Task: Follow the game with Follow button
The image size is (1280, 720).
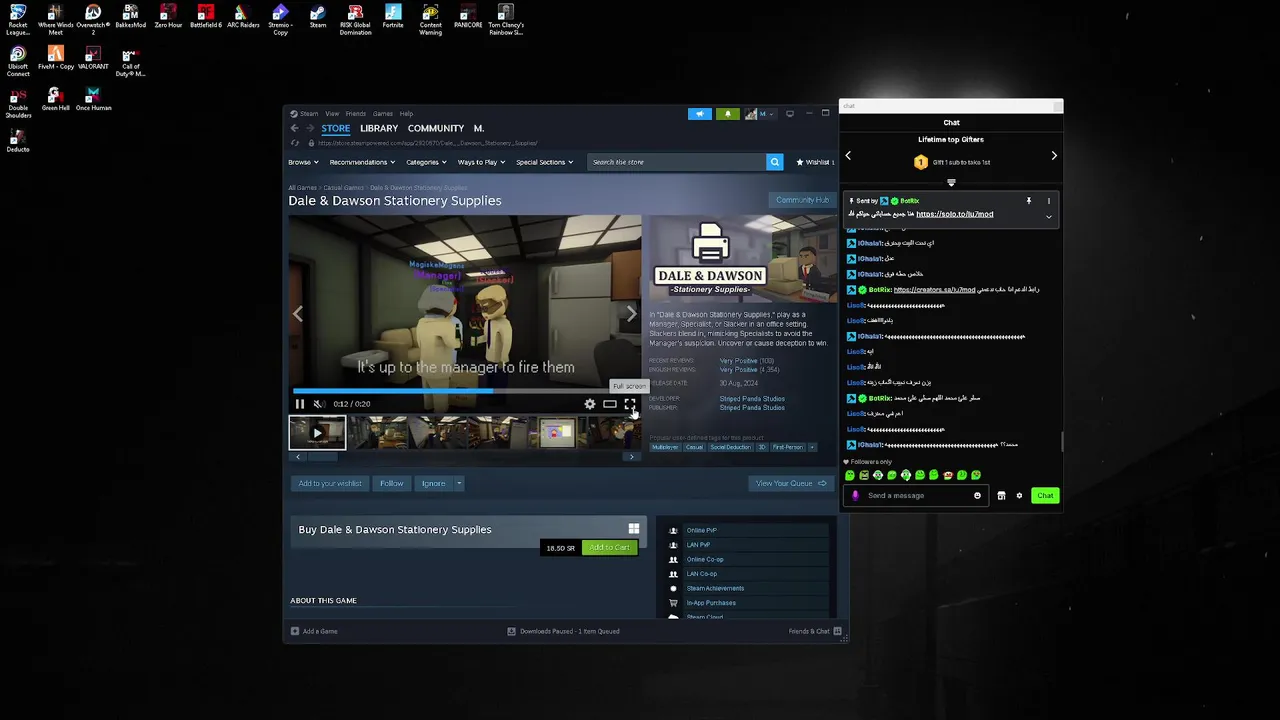Action: [391, 484]
